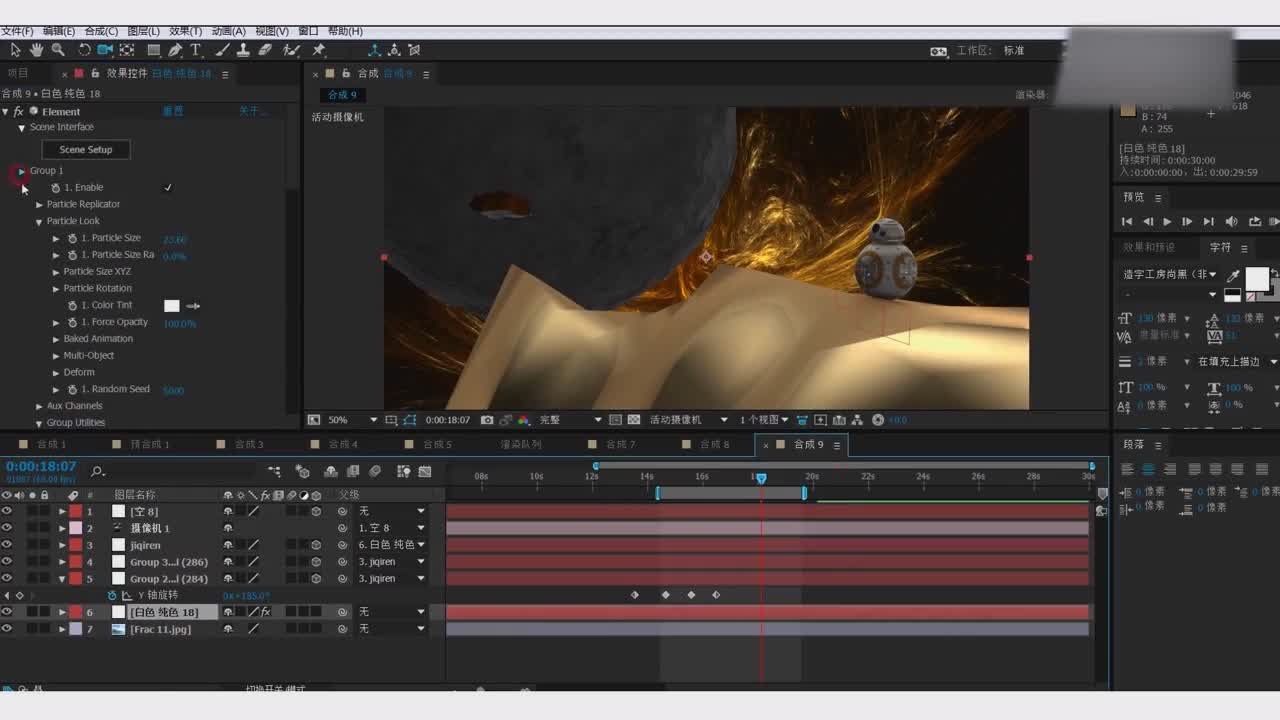Screen dimensions: 1280x720
Task: Click Show channel RGB icon in viewer
Action: (x=523, y=420)
